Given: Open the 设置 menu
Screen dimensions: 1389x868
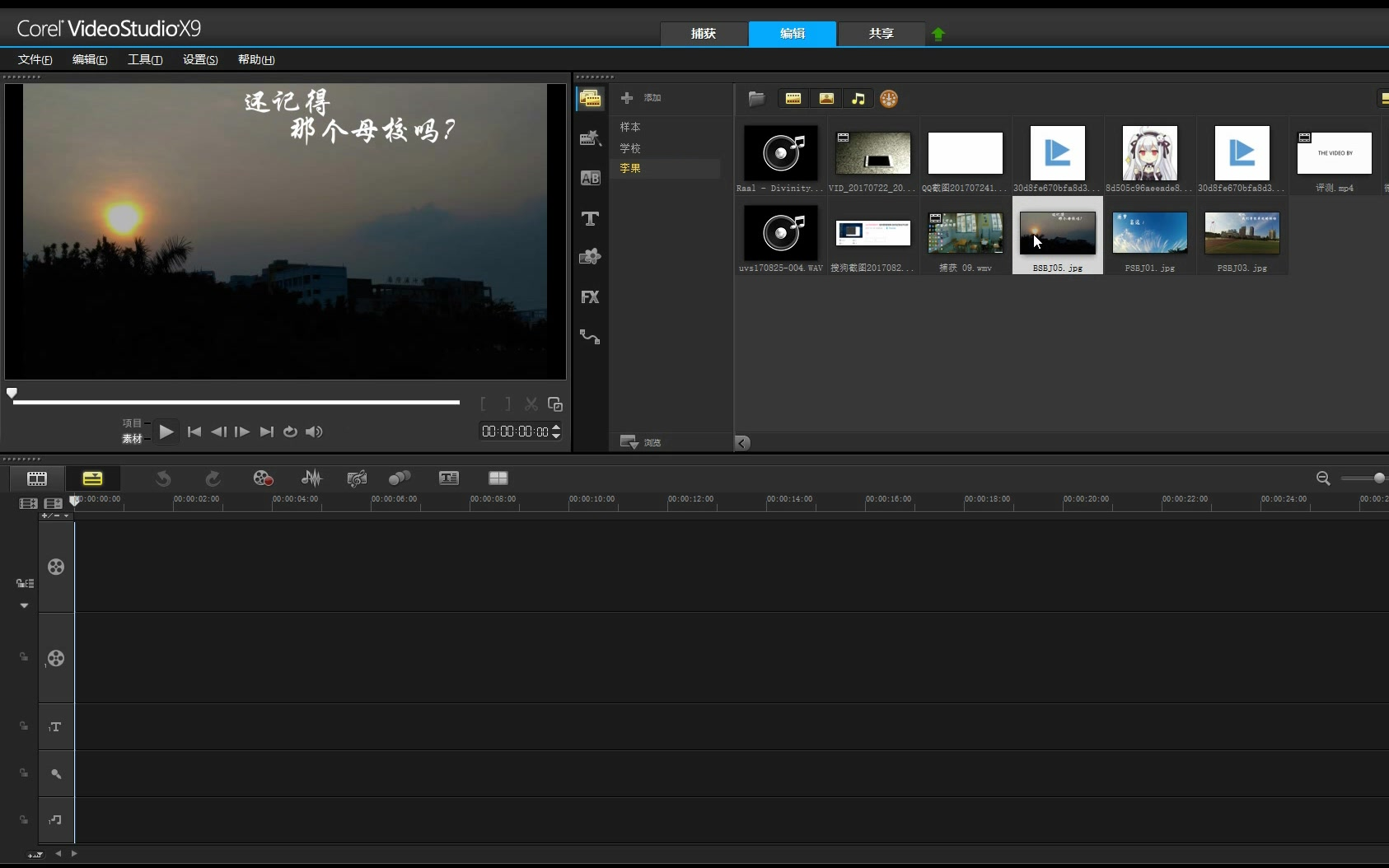Looking at the screenshot, I should (x=200, y=59).
